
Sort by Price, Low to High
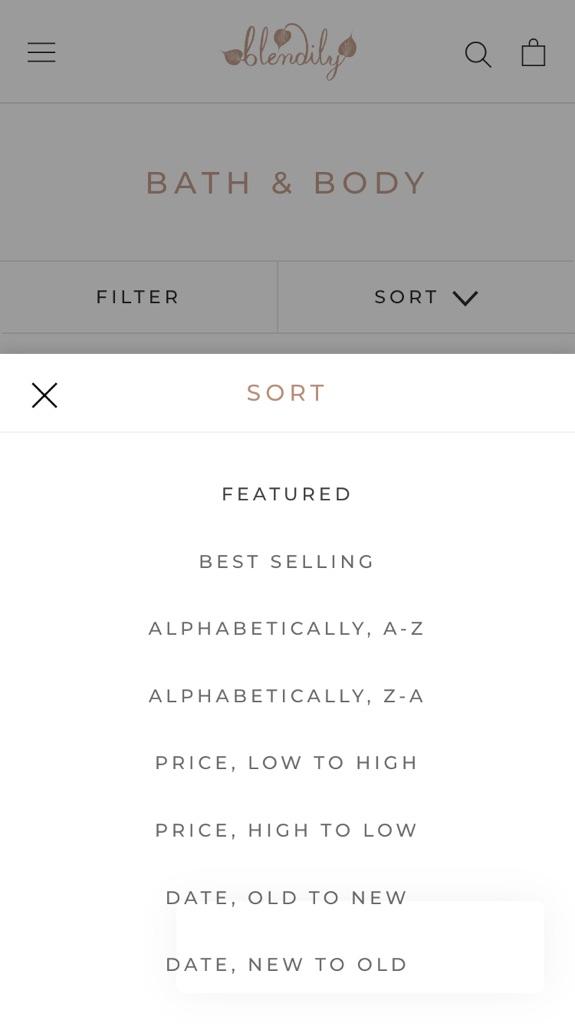click(x=287, y=763)
